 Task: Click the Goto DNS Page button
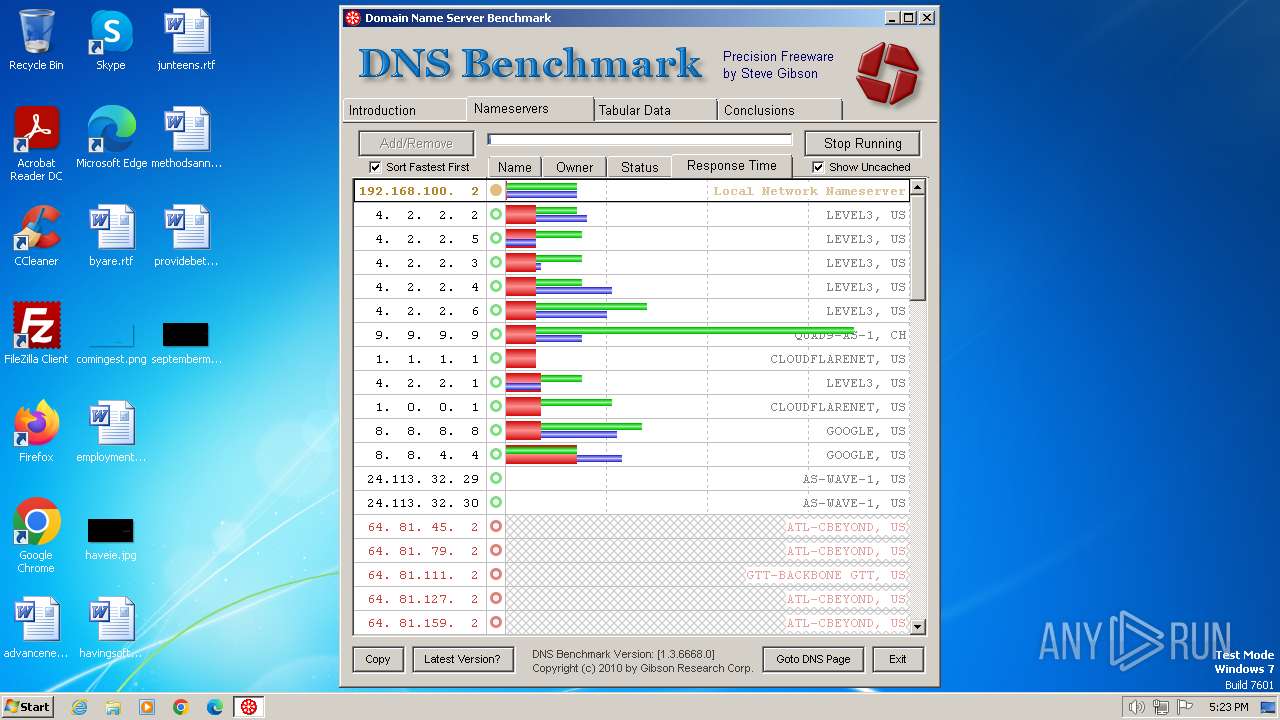[x=813, y=659]
